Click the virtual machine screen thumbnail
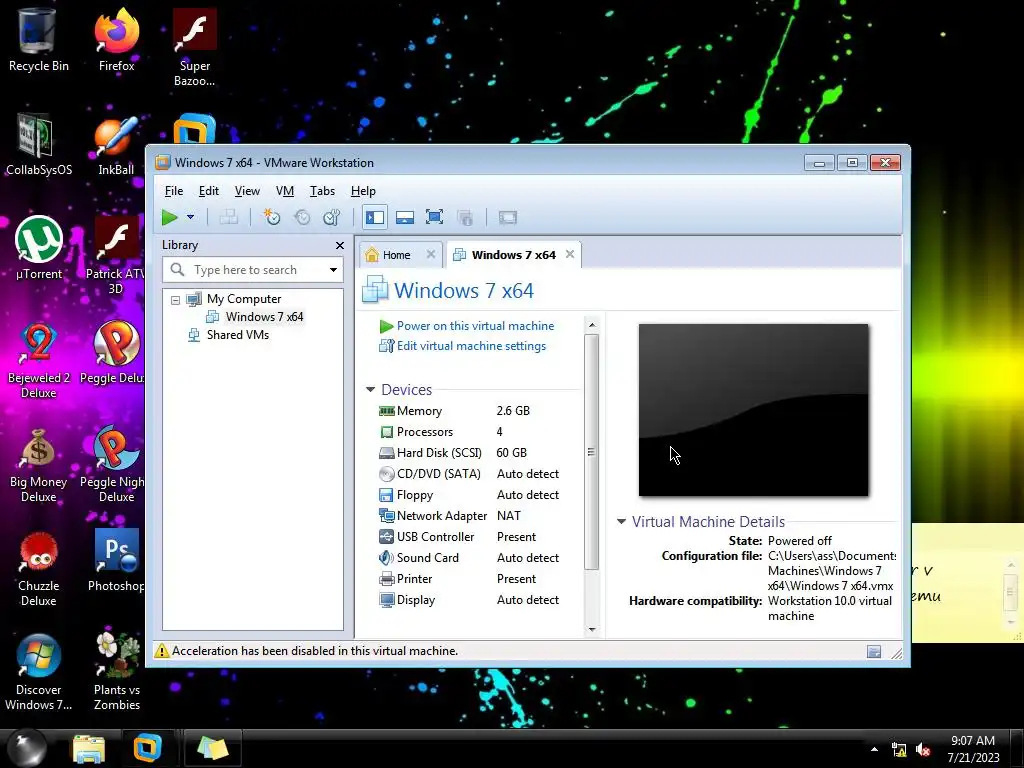The image size is (1024, 768). pos(754,410)
